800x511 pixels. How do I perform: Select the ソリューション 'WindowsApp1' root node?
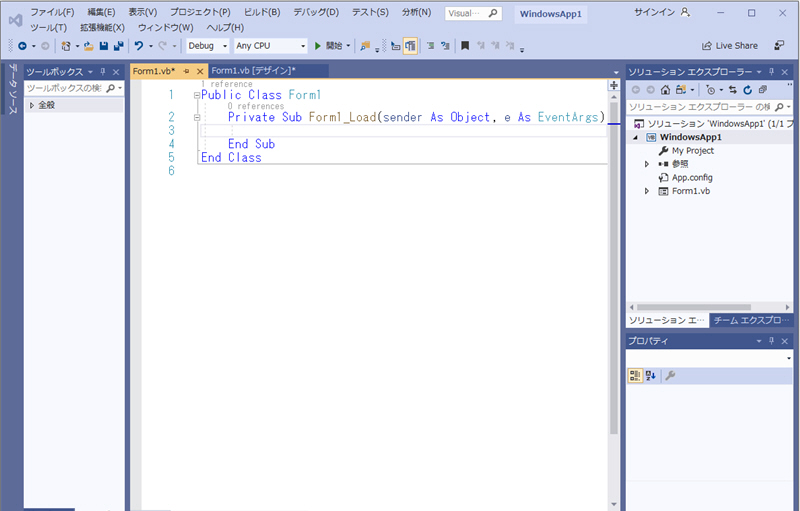pos(713,123)
